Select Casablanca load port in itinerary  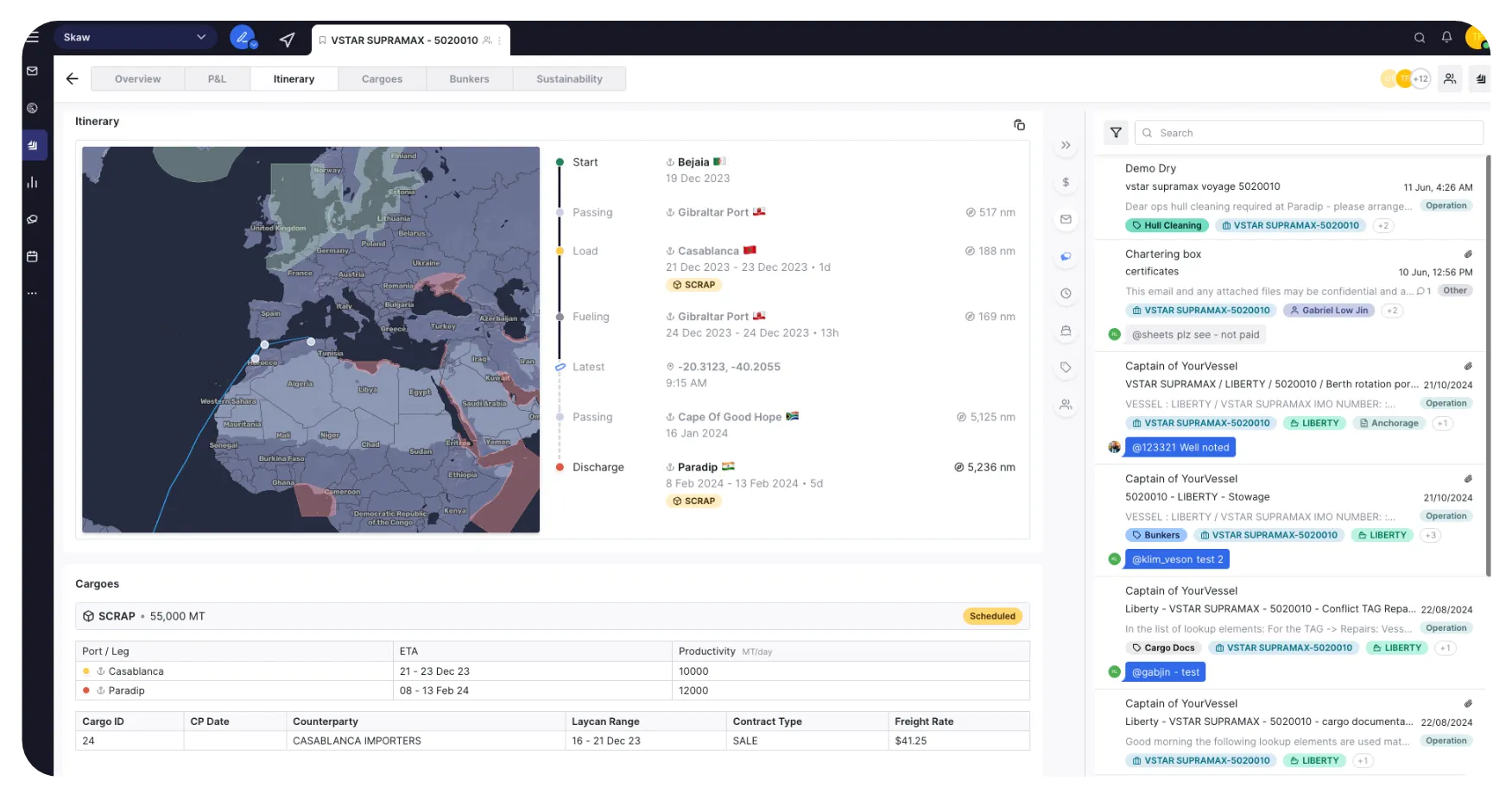click(708, 251)
